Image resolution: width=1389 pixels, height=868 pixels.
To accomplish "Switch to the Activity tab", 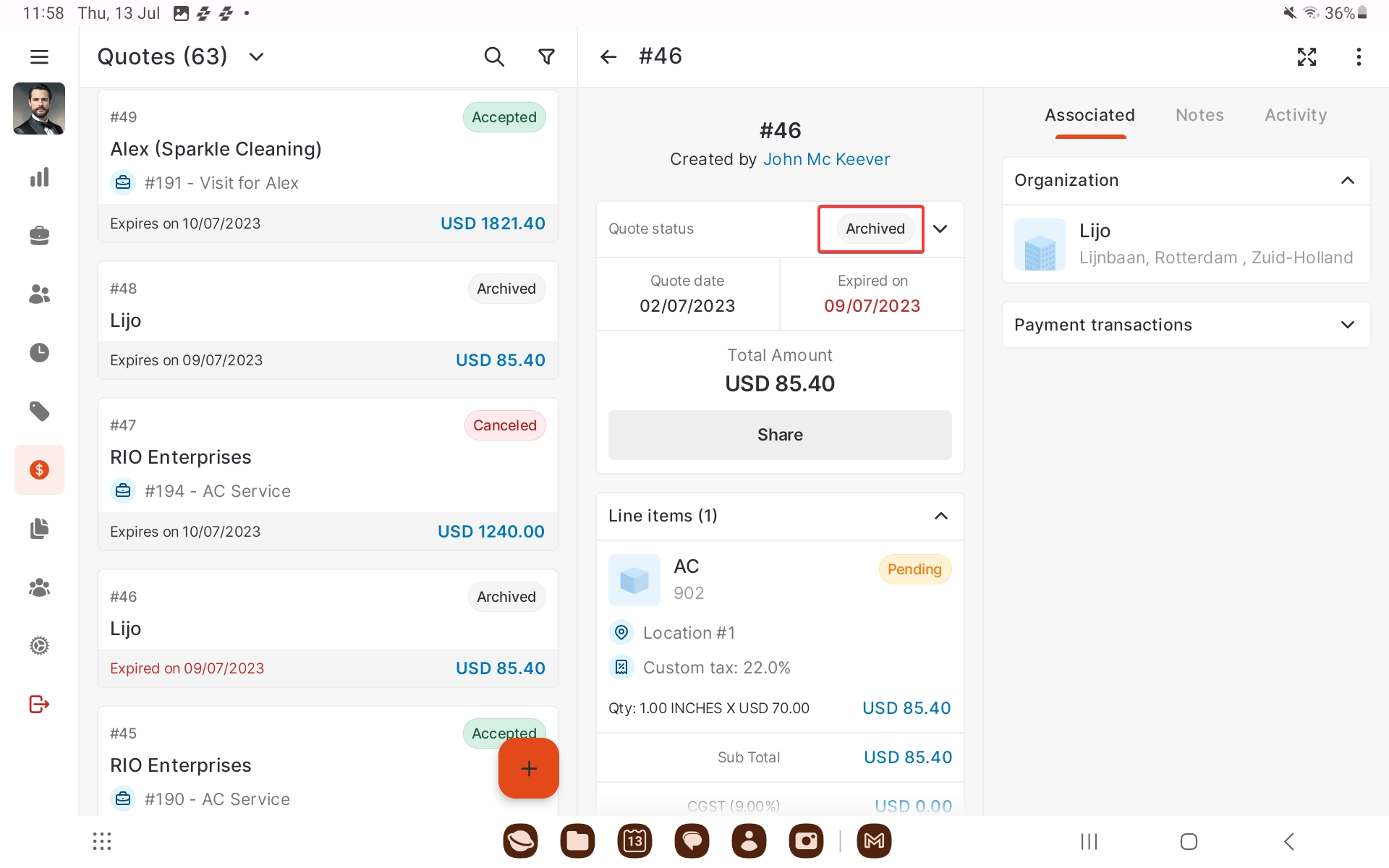I will (1295, 115).
